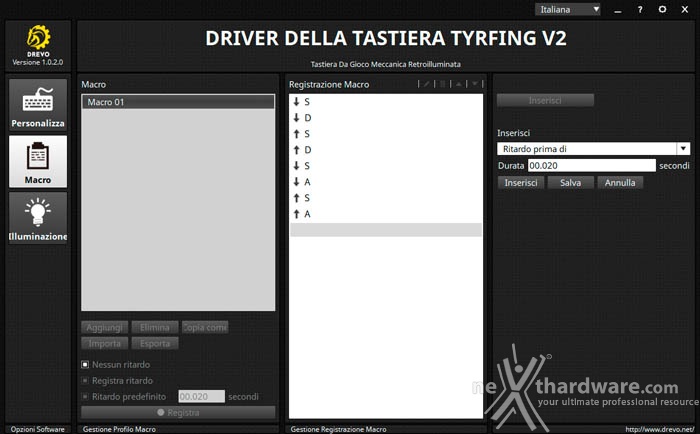Open the Personalizza keyboard section

(38, 105)
